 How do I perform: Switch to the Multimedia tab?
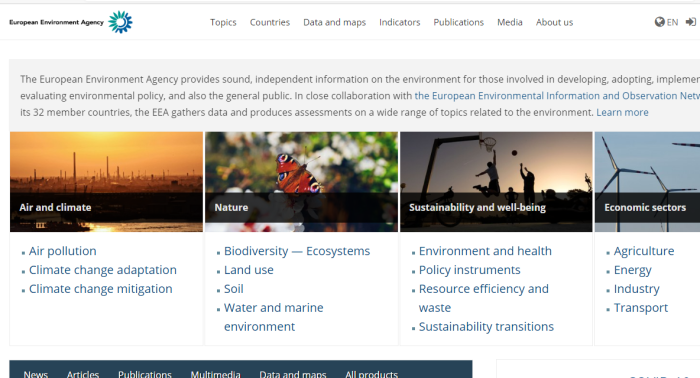click(x=216, y=374)
